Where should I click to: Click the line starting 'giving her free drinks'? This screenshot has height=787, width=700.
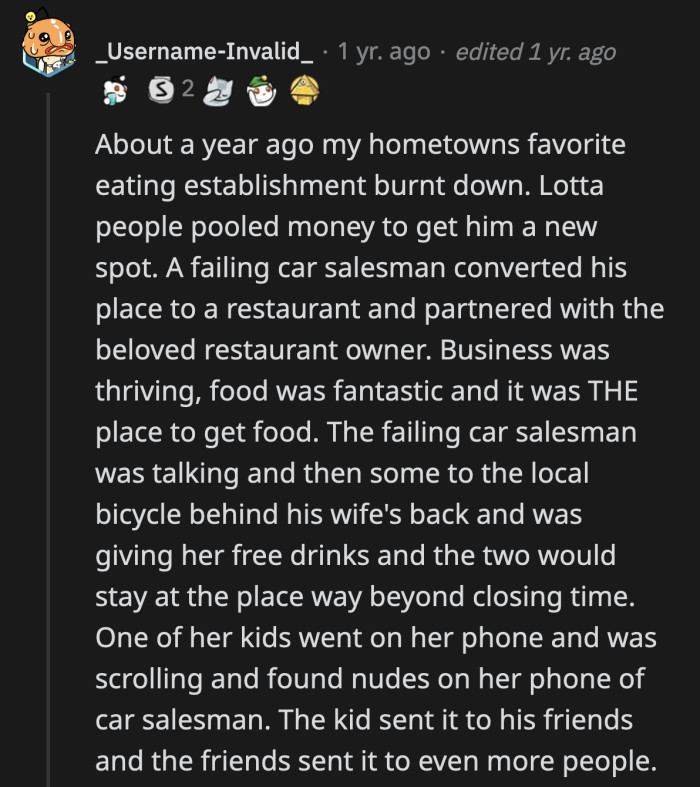[356, 555]
